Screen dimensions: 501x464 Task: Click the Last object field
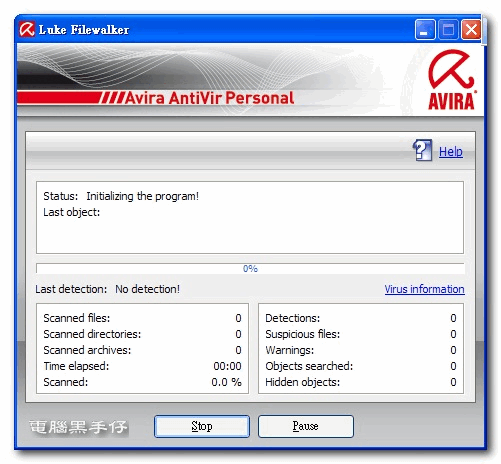pos(71,212)
